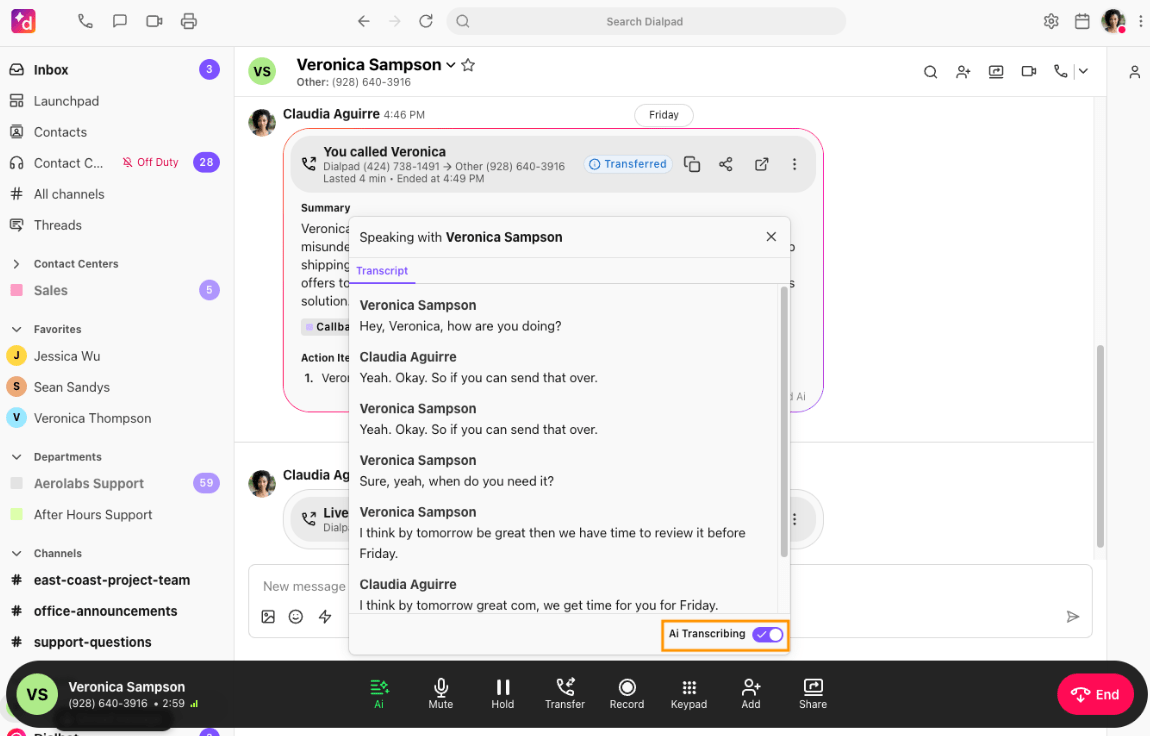
Task: Open quick replies lightning icon
Action: [x=325, y=617]
